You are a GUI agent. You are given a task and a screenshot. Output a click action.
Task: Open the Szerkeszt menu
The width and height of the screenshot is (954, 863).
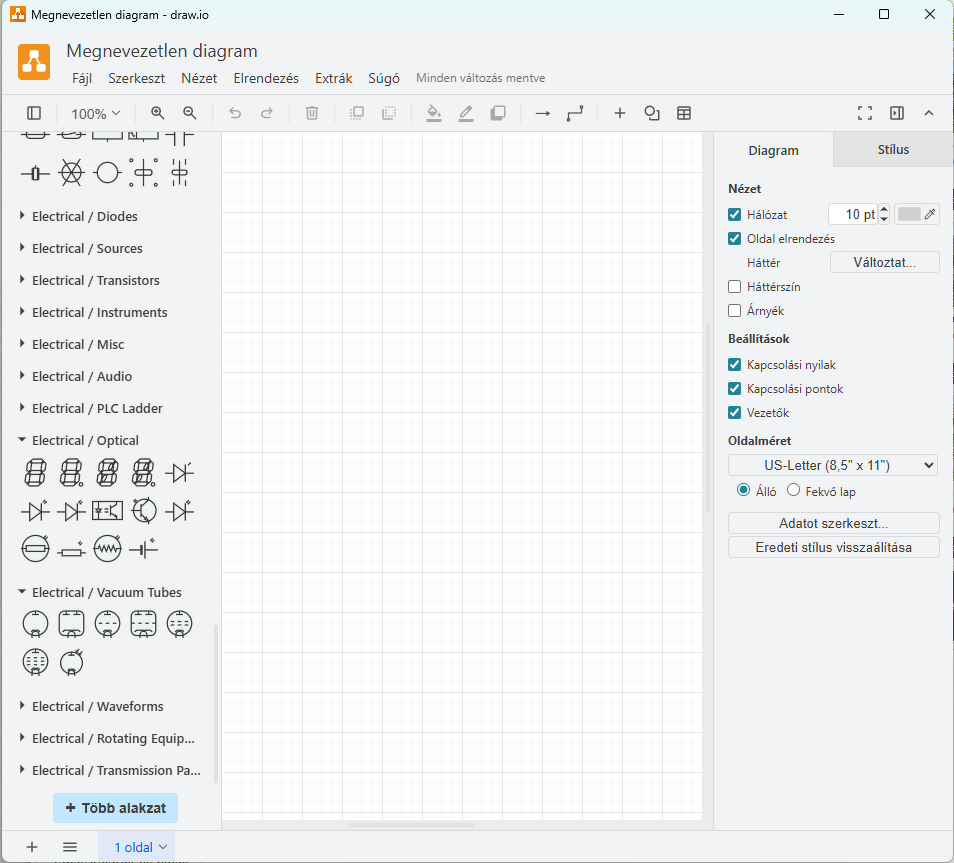(x=136, y=79)
